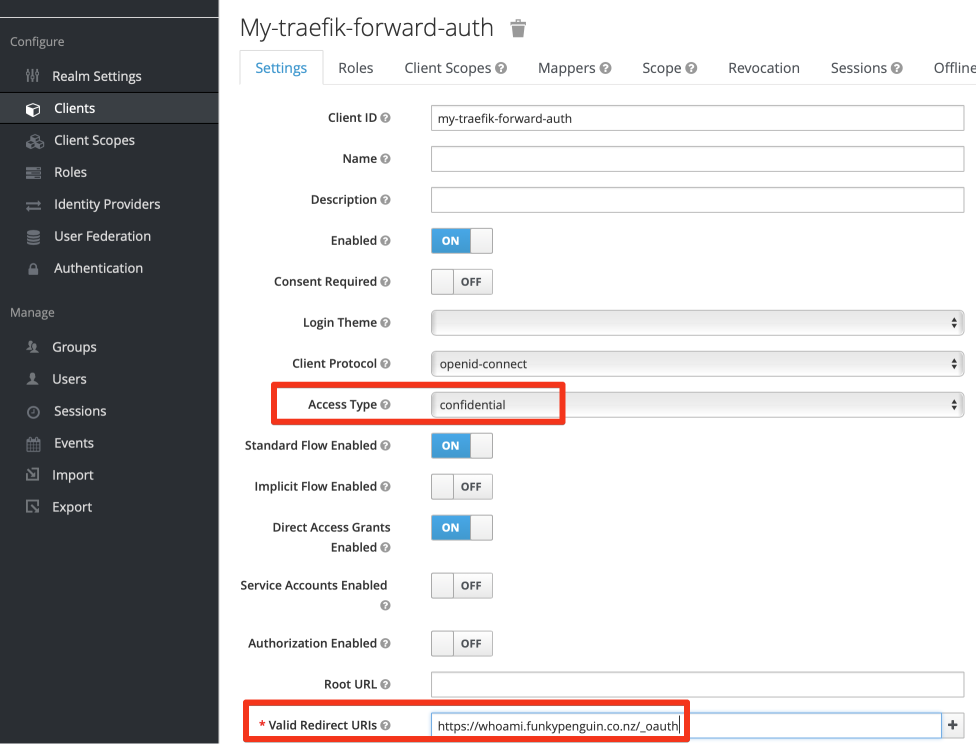Image resolution: width=976 pixels, height=744 pixels.
Task: Click the Events calendar icon in sidebar
Action: pos(33,444)
